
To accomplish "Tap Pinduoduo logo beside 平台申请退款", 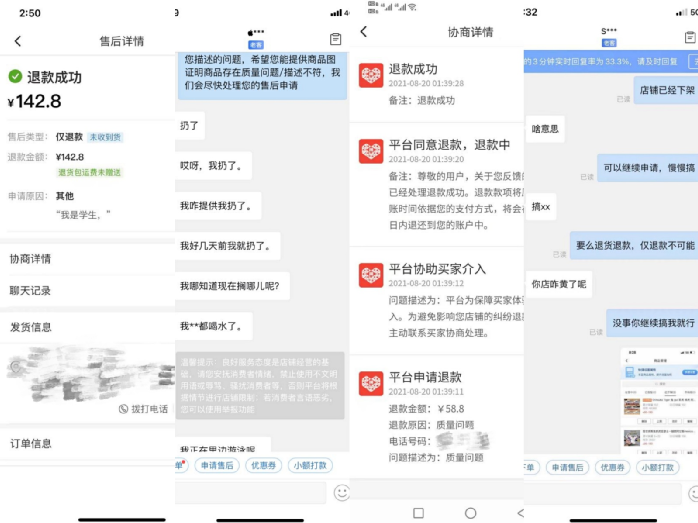I will click(x=371, y=383).
